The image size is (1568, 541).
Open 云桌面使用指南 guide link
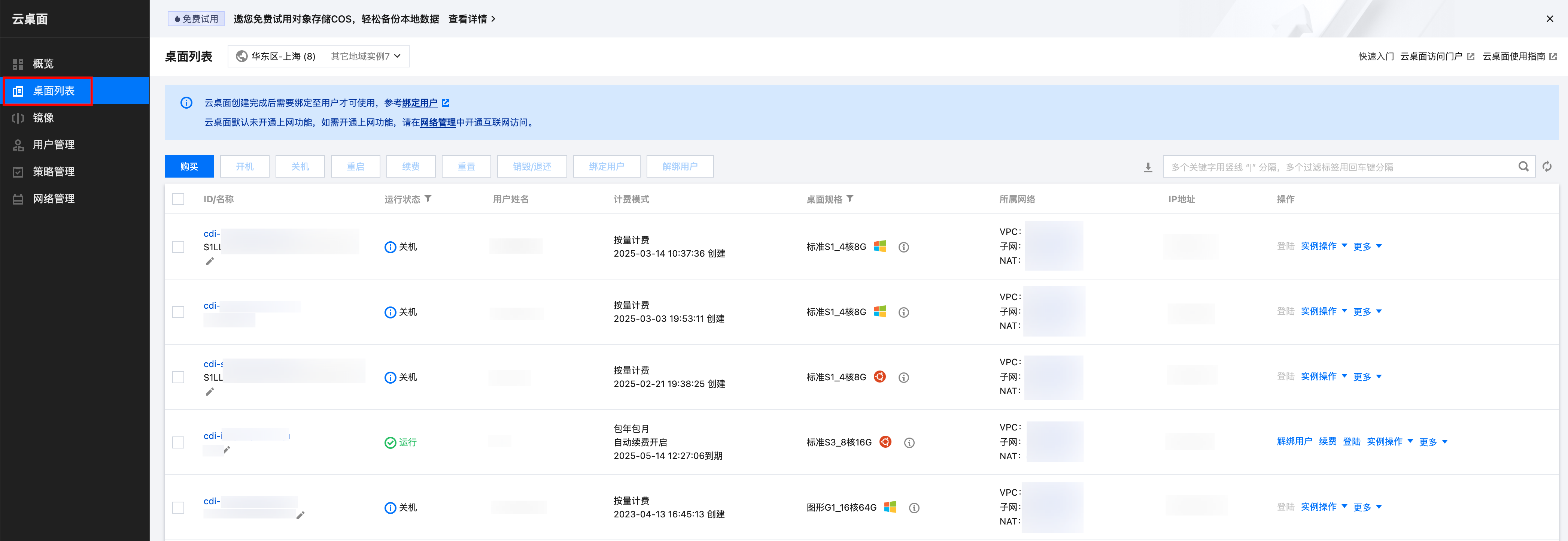click(x=1519, y=56)
